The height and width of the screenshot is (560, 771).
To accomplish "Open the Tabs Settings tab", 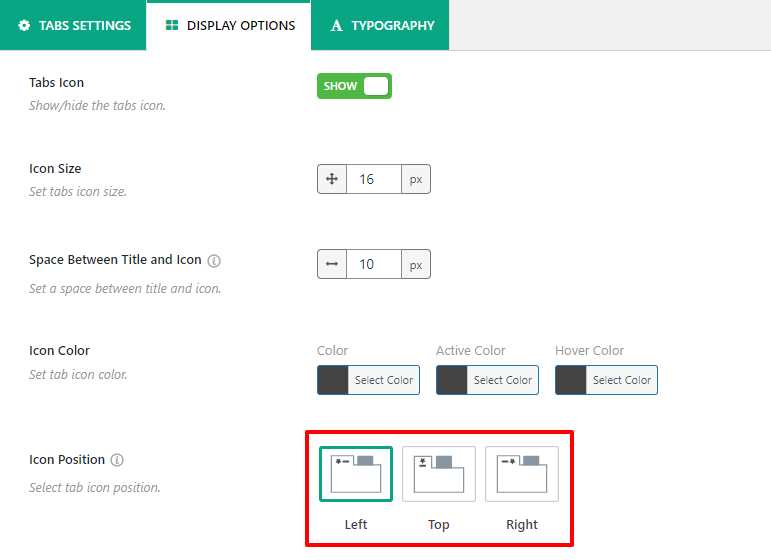I will (x=73, y=25).
